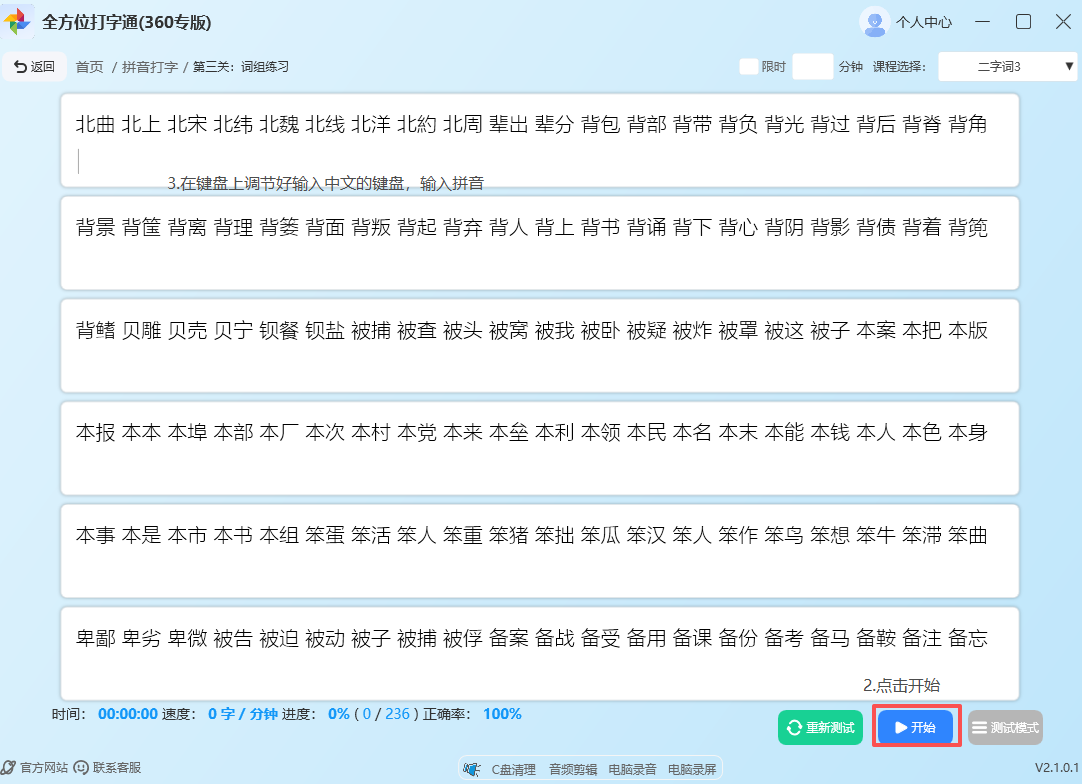The width and height of the screenshot is (1082, 784).
Task: Open 个人中心 user avatar icon
Action: (874, 22)
